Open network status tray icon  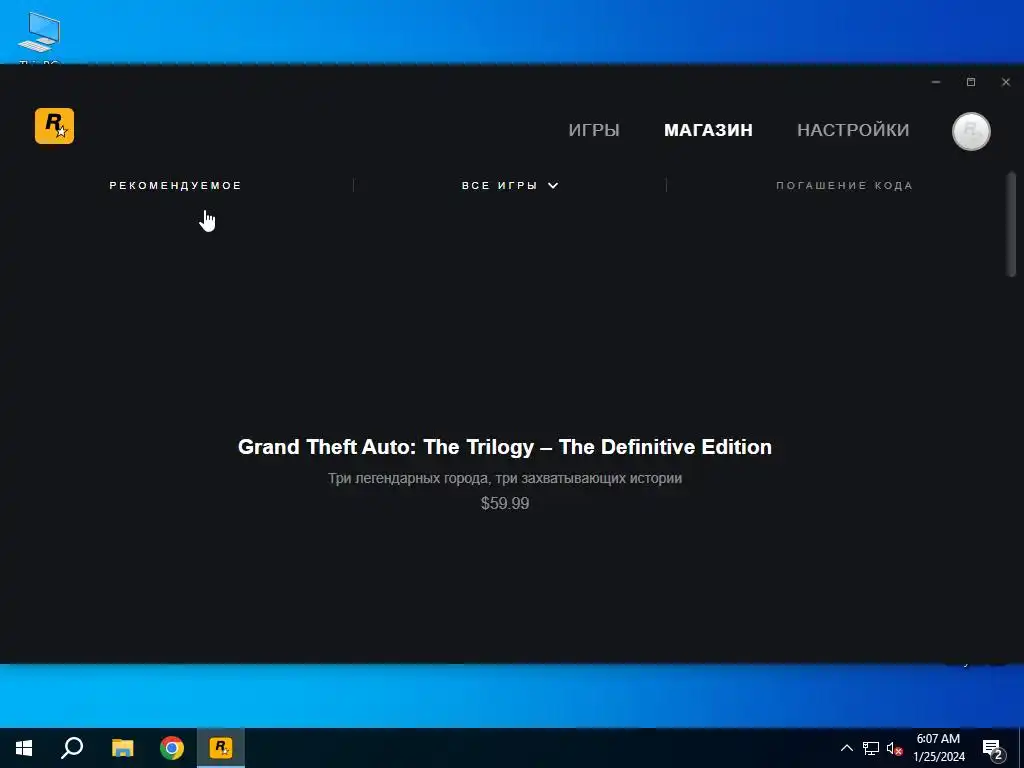point(871,748)
